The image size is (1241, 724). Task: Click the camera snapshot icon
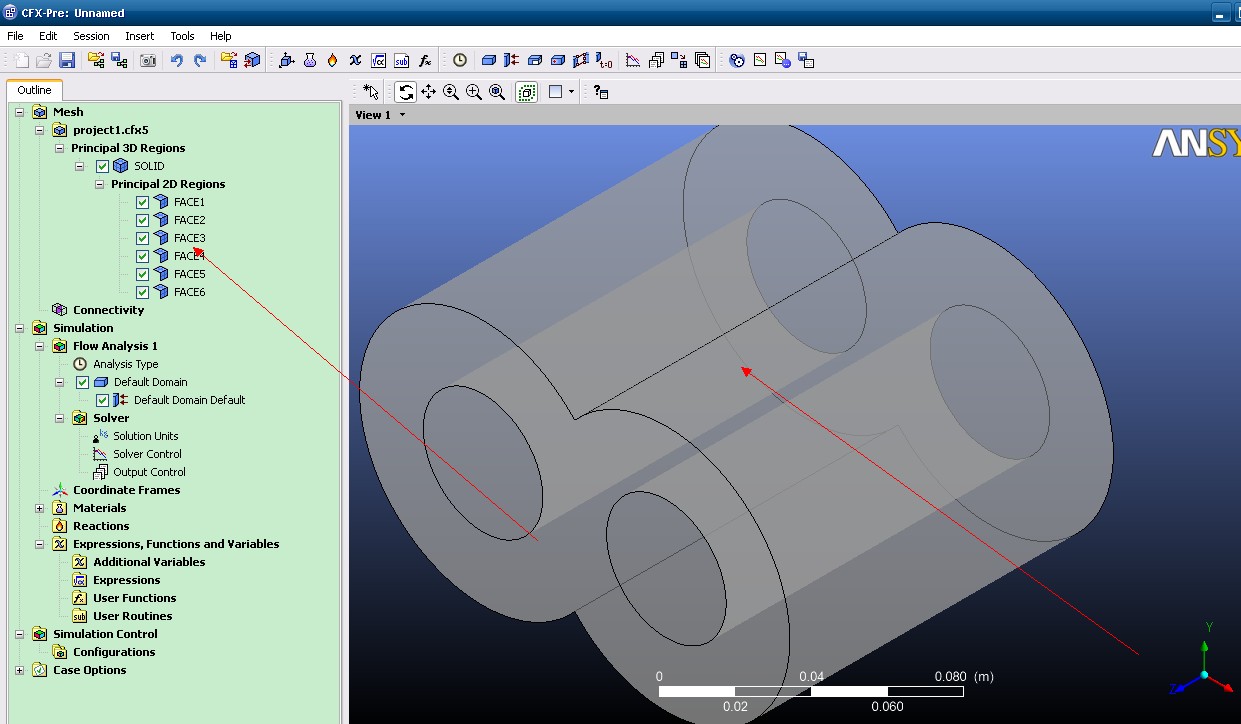(148, 61)
